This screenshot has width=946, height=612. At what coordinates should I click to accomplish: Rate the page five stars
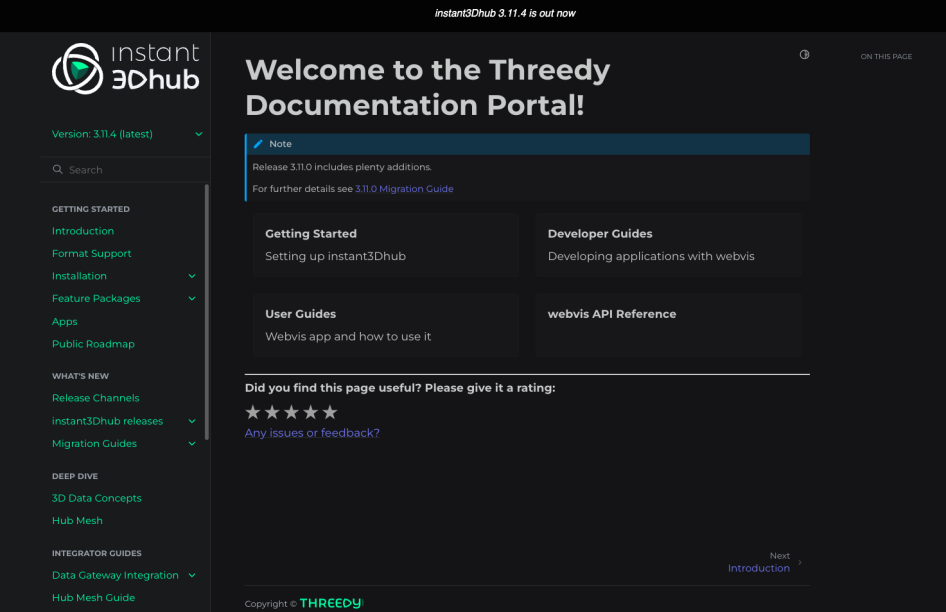point(330,412)
